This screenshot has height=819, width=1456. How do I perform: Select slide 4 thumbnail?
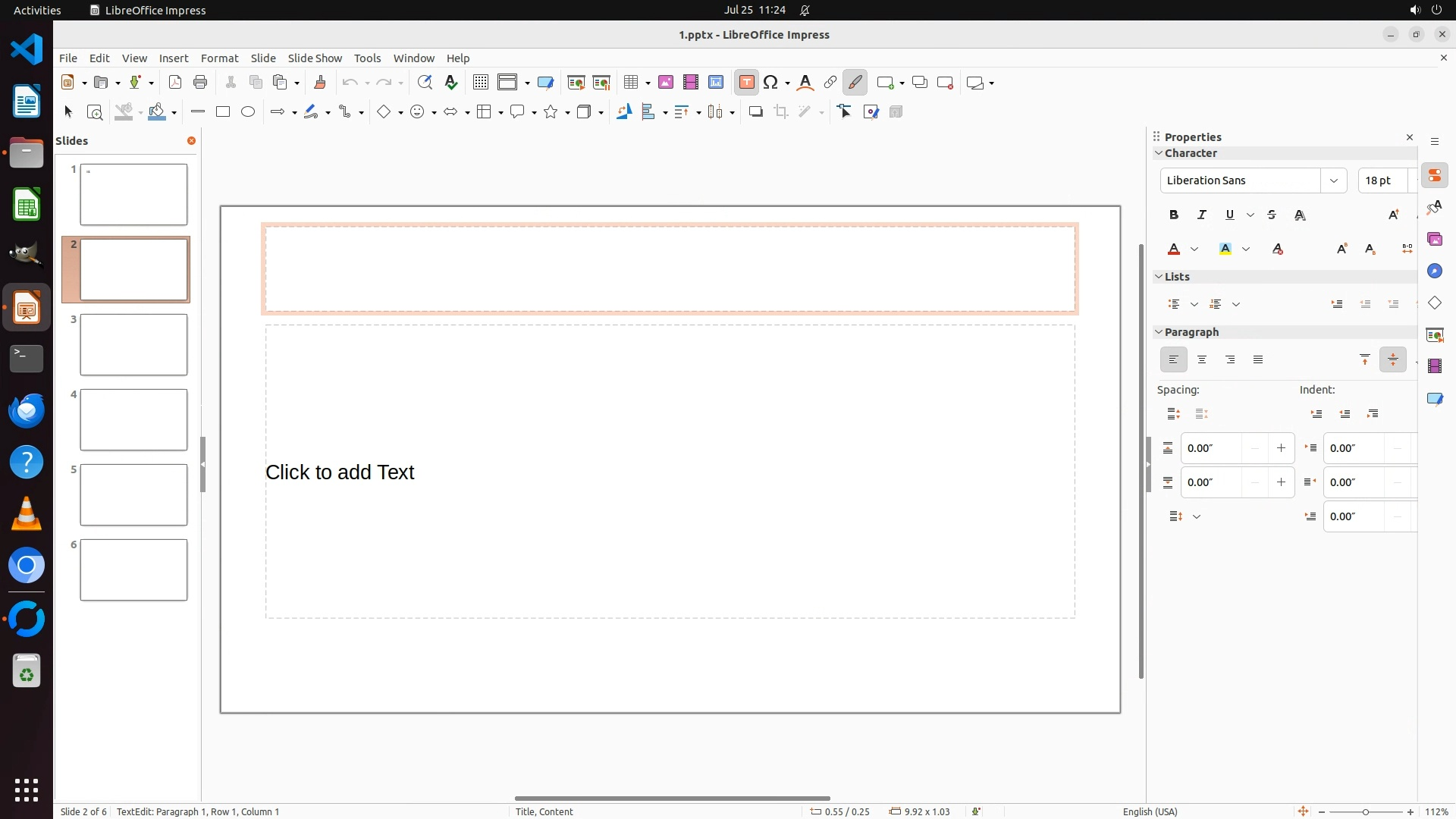point(133,420)
